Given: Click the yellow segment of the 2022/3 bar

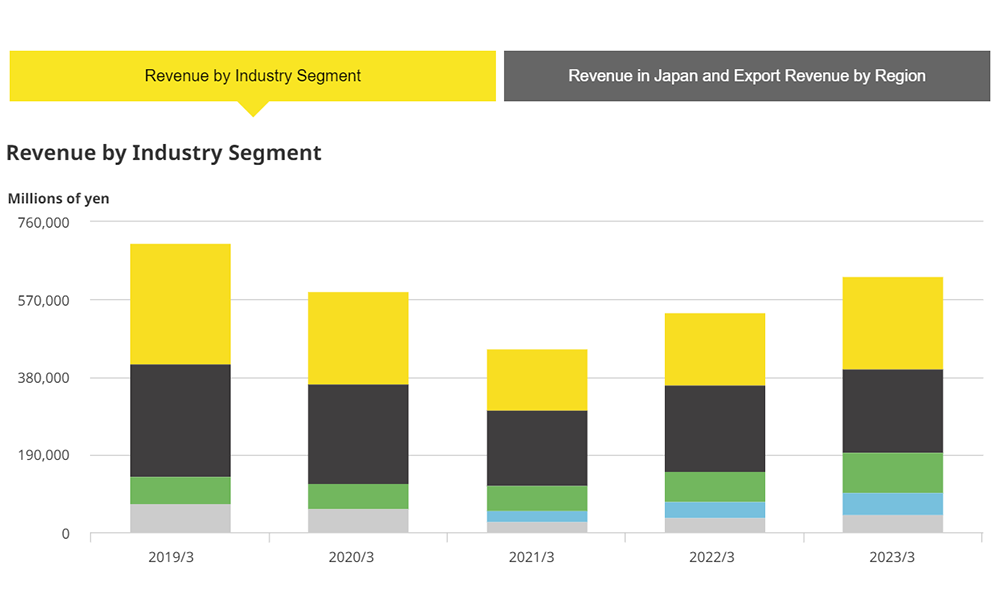Looking at the screenshot, I should [714, 349].
